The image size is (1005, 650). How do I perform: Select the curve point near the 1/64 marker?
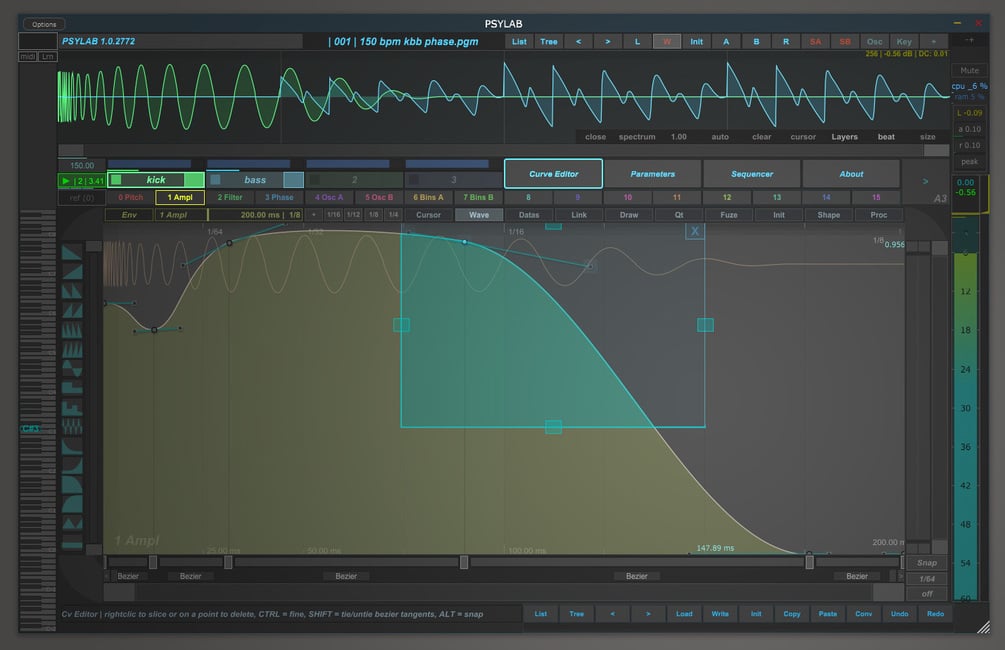(229, 243)
